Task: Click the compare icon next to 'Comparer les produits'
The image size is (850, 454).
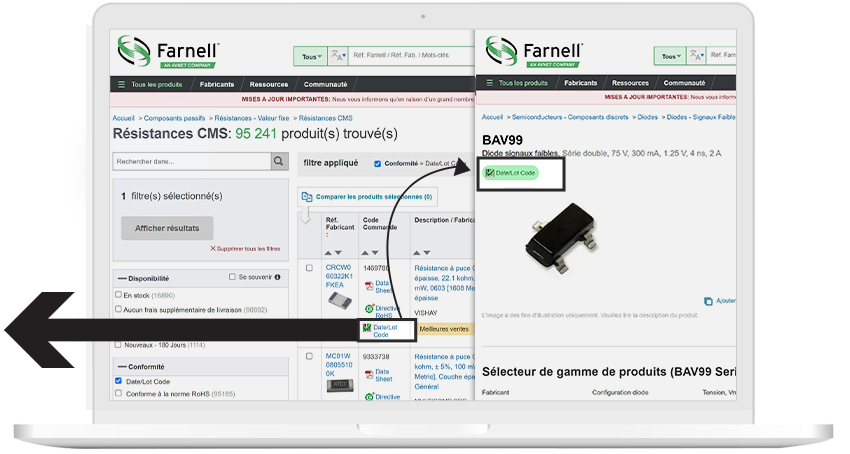Action: (306, 197)
